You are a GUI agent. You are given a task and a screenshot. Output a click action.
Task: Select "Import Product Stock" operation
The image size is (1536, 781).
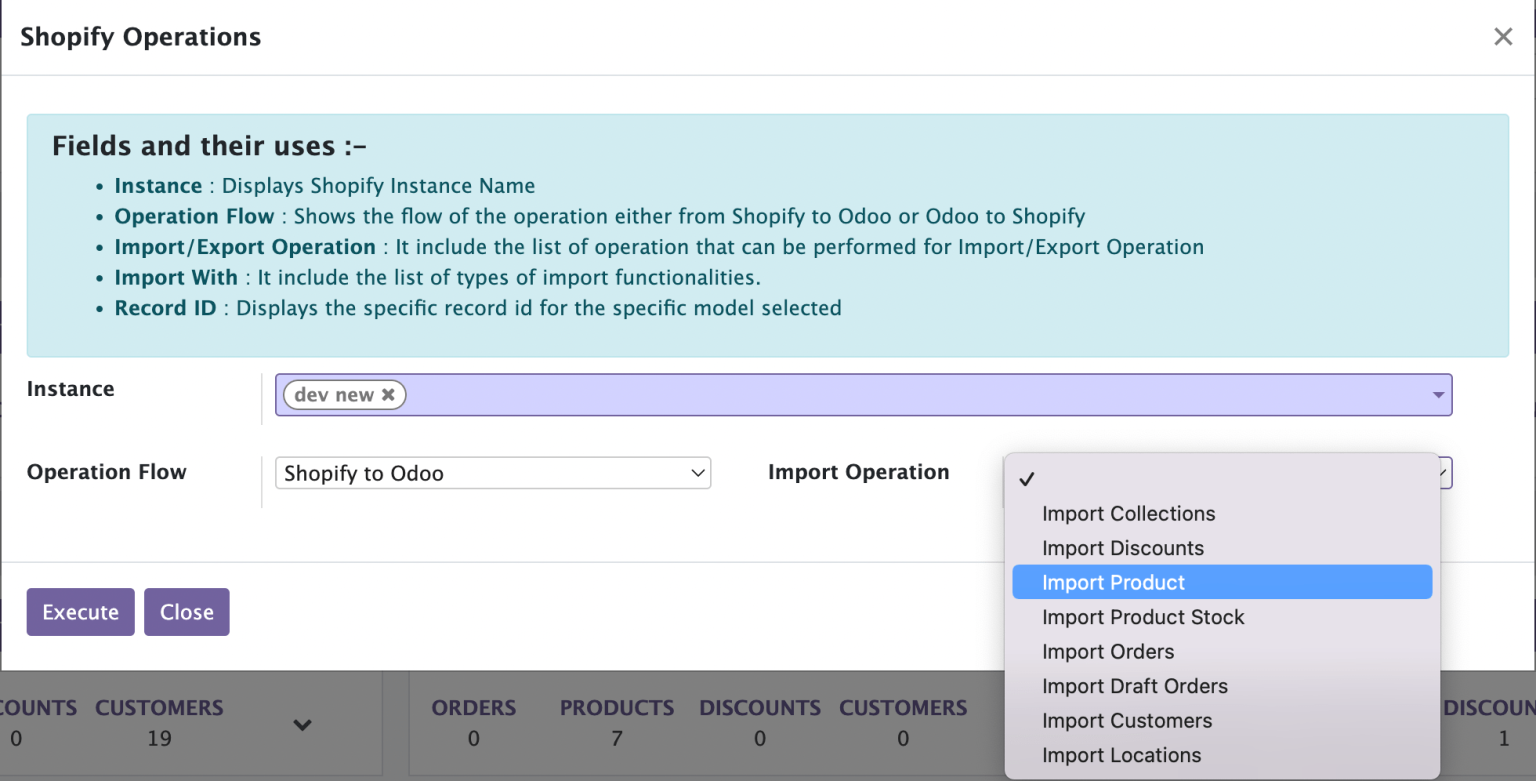[1143, 617]
